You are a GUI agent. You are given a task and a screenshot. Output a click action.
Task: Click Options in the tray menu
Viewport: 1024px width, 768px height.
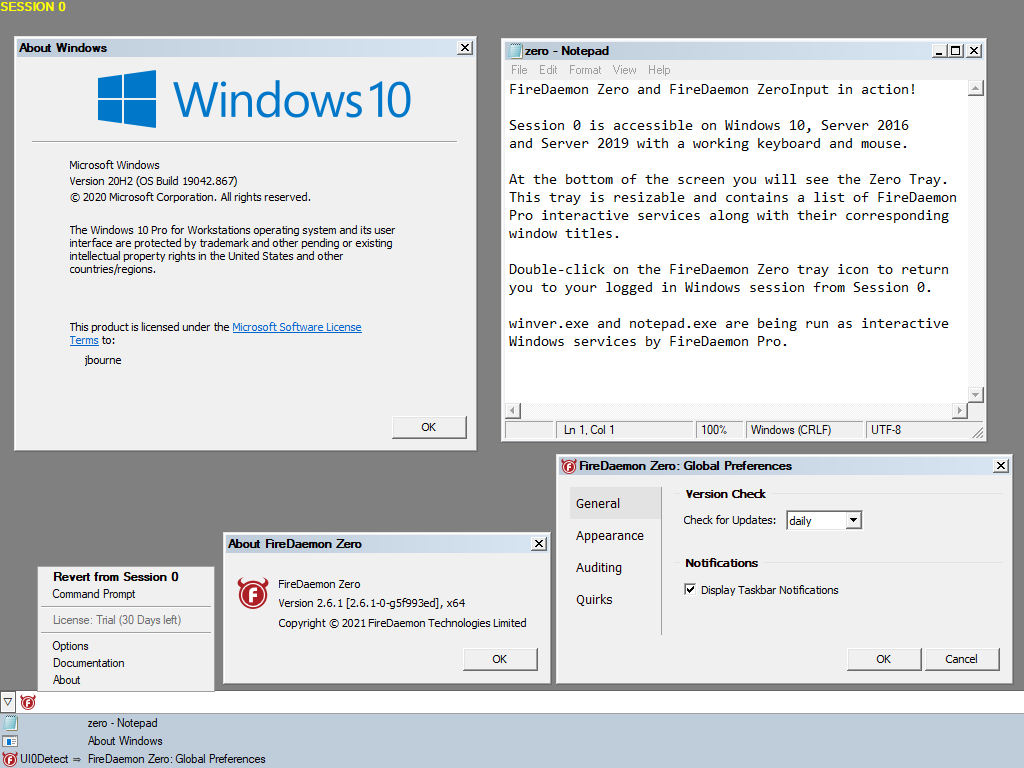(71, 646)
